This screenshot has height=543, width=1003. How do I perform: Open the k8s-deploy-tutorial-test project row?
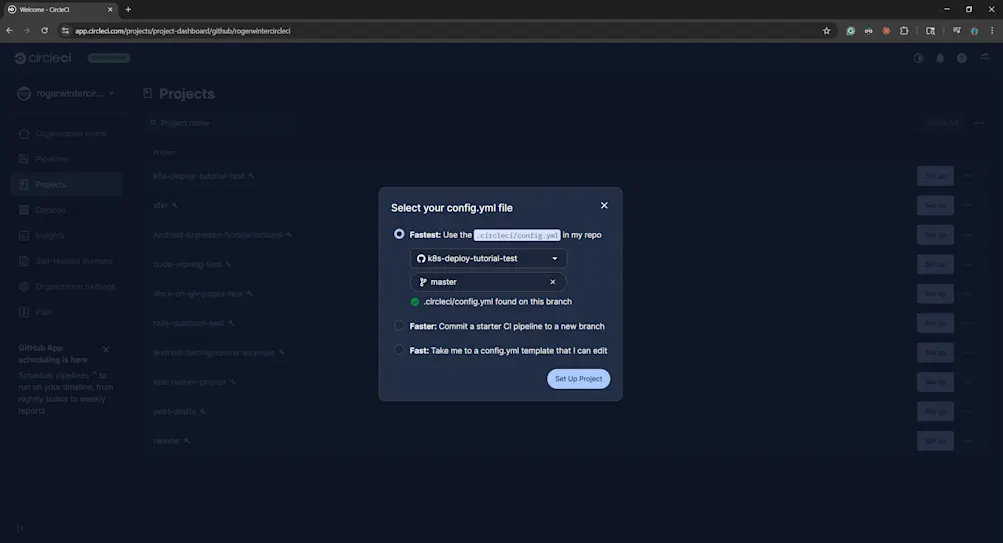point(199,176)
